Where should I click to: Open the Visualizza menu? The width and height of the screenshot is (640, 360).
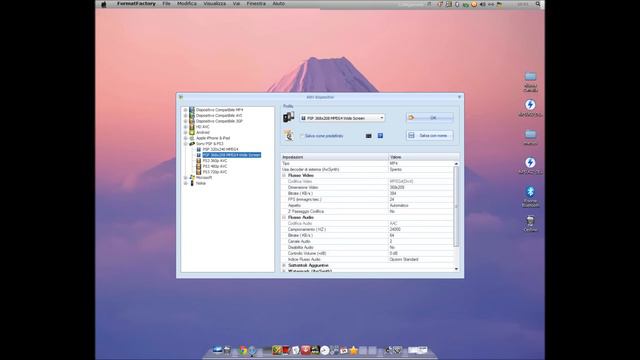215,4
